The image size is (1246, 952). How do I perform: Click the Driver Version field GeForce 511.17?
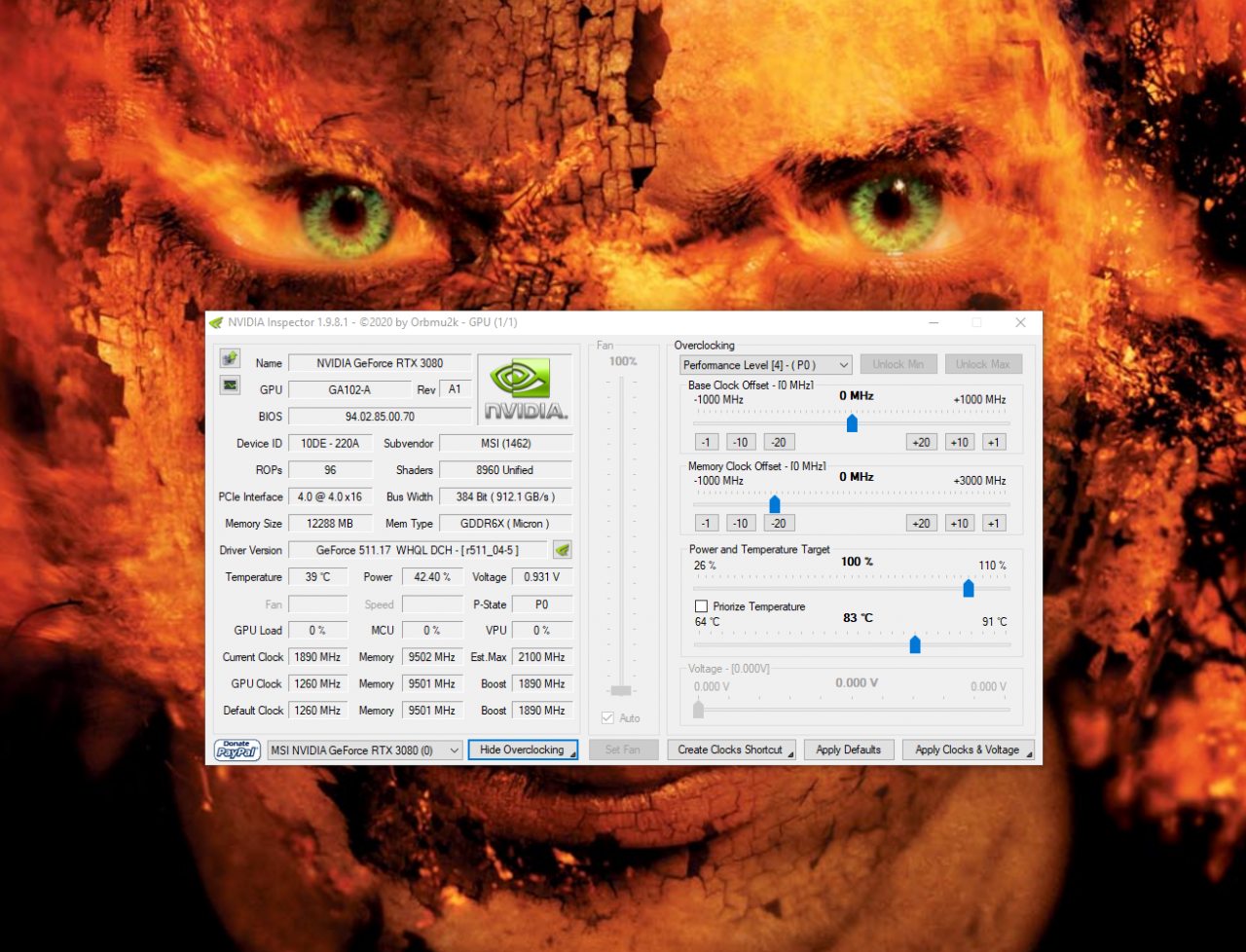click(x=418, y=550)
